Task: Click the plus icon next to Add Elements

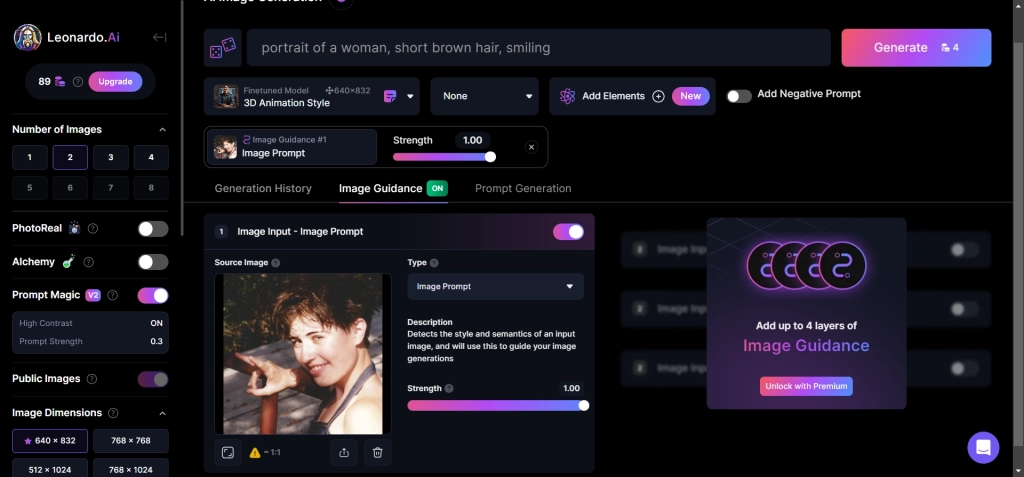Action: coord(658,96)
